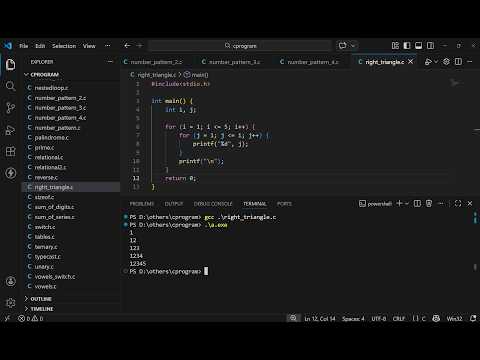Split the terminal
The width and height of the screenshot is (480, 360).
pos(417,203)
